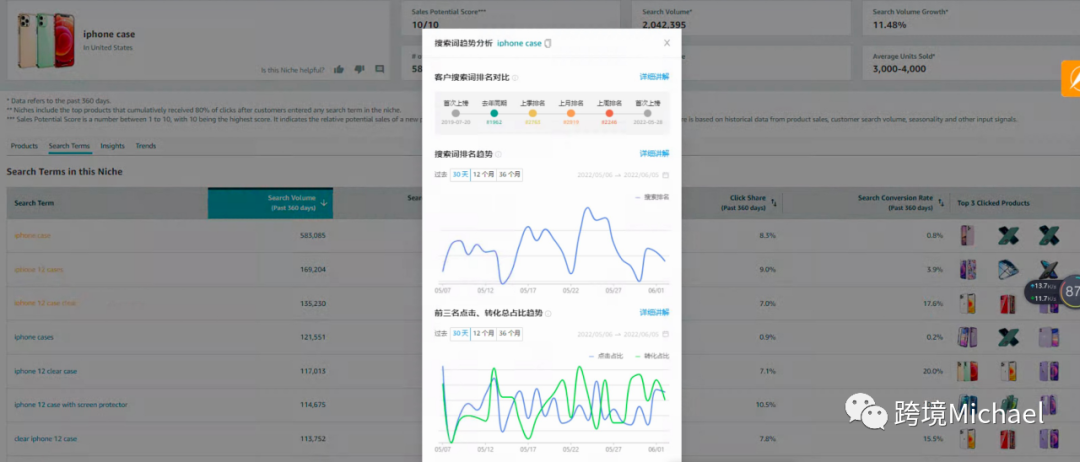Select 36个月 range in 搜索词排名趋势 section
The height and width of the screenshot is (462, 1080).
pyautogui.click(x=510, y=175)
